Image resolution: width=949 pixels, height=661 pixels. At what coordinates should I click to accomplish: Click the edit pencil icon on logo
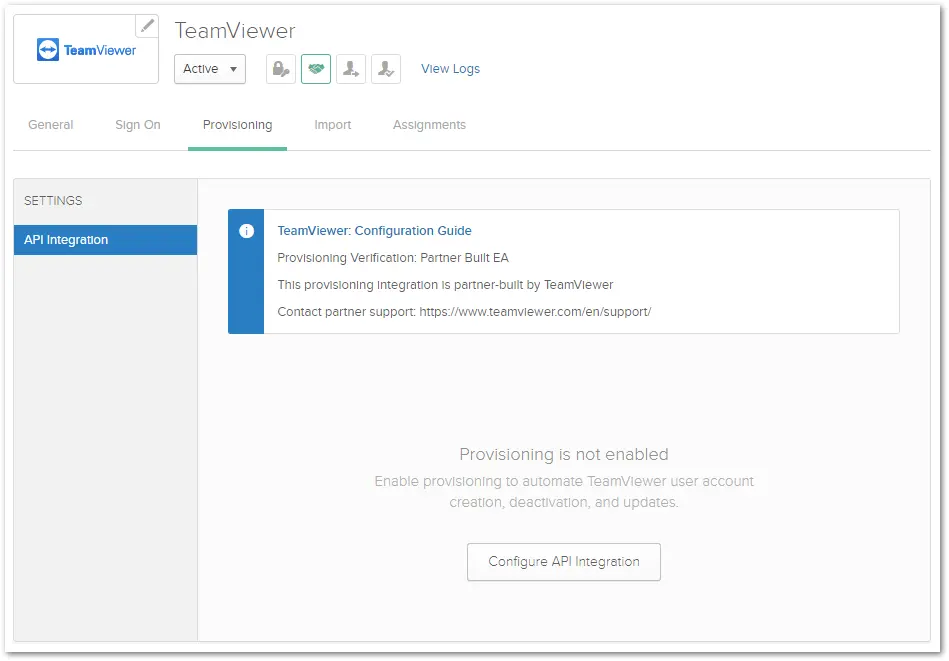(147, 26)
